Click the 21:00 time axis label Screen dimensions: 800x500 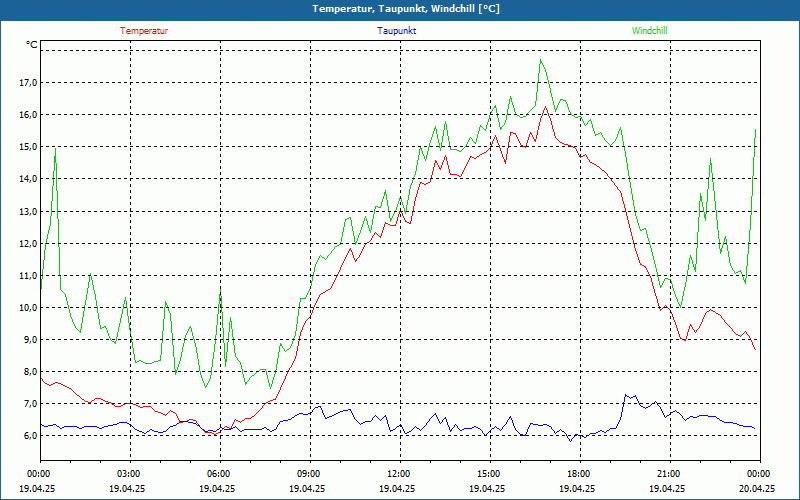670,474
